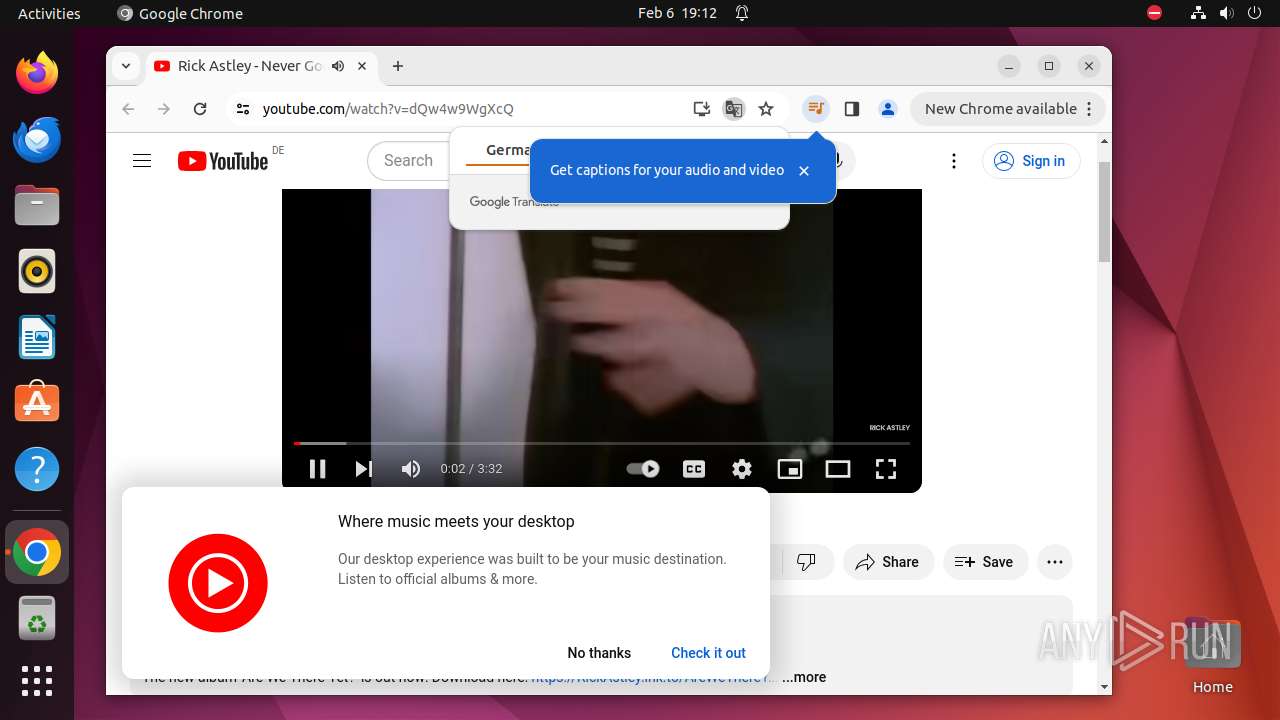Dislike the video
Screen dimensions: 1280x720
tap(806, 562)
